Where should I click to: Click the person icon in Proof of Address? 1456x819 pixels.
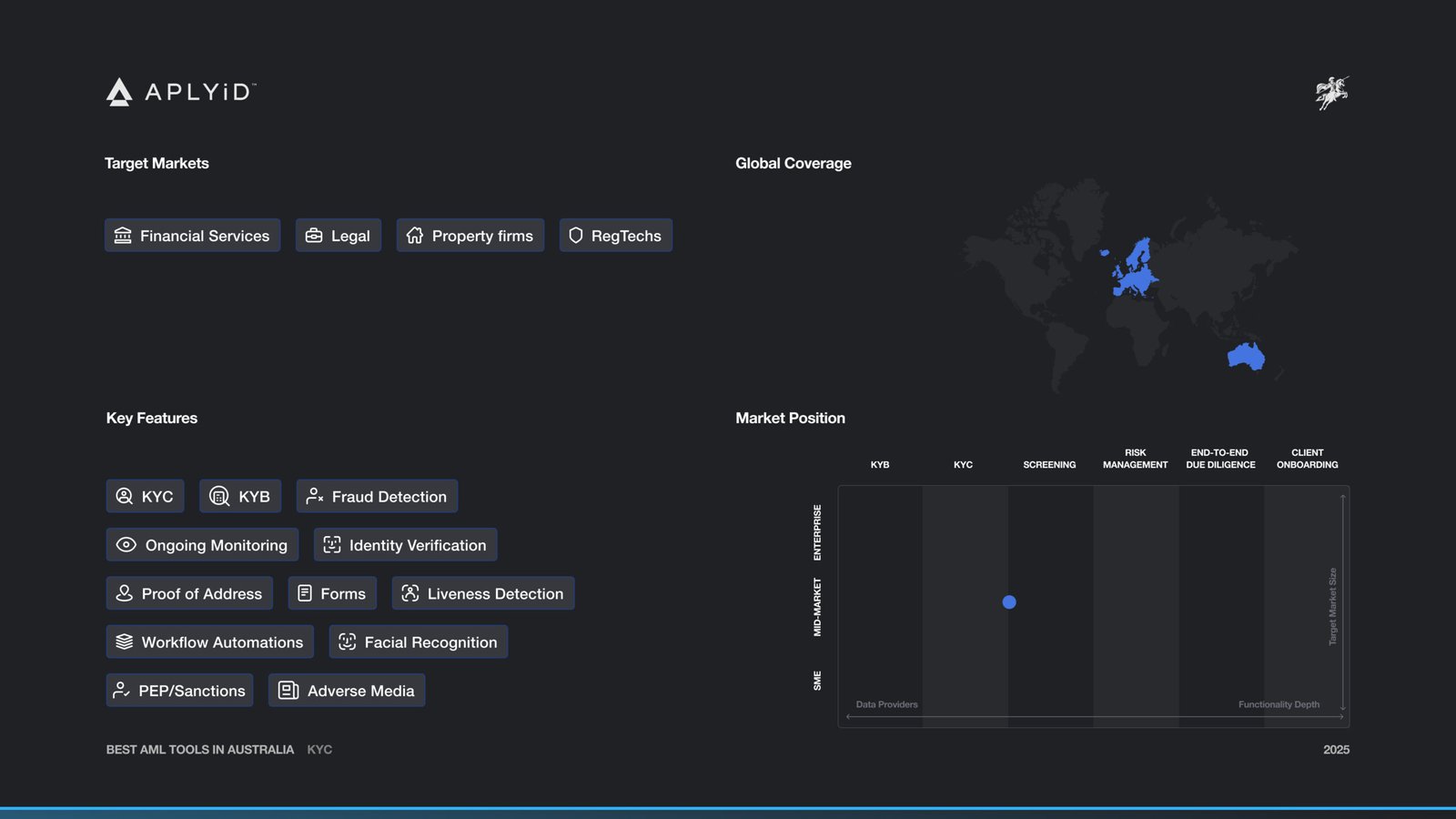tap(125, 593)
